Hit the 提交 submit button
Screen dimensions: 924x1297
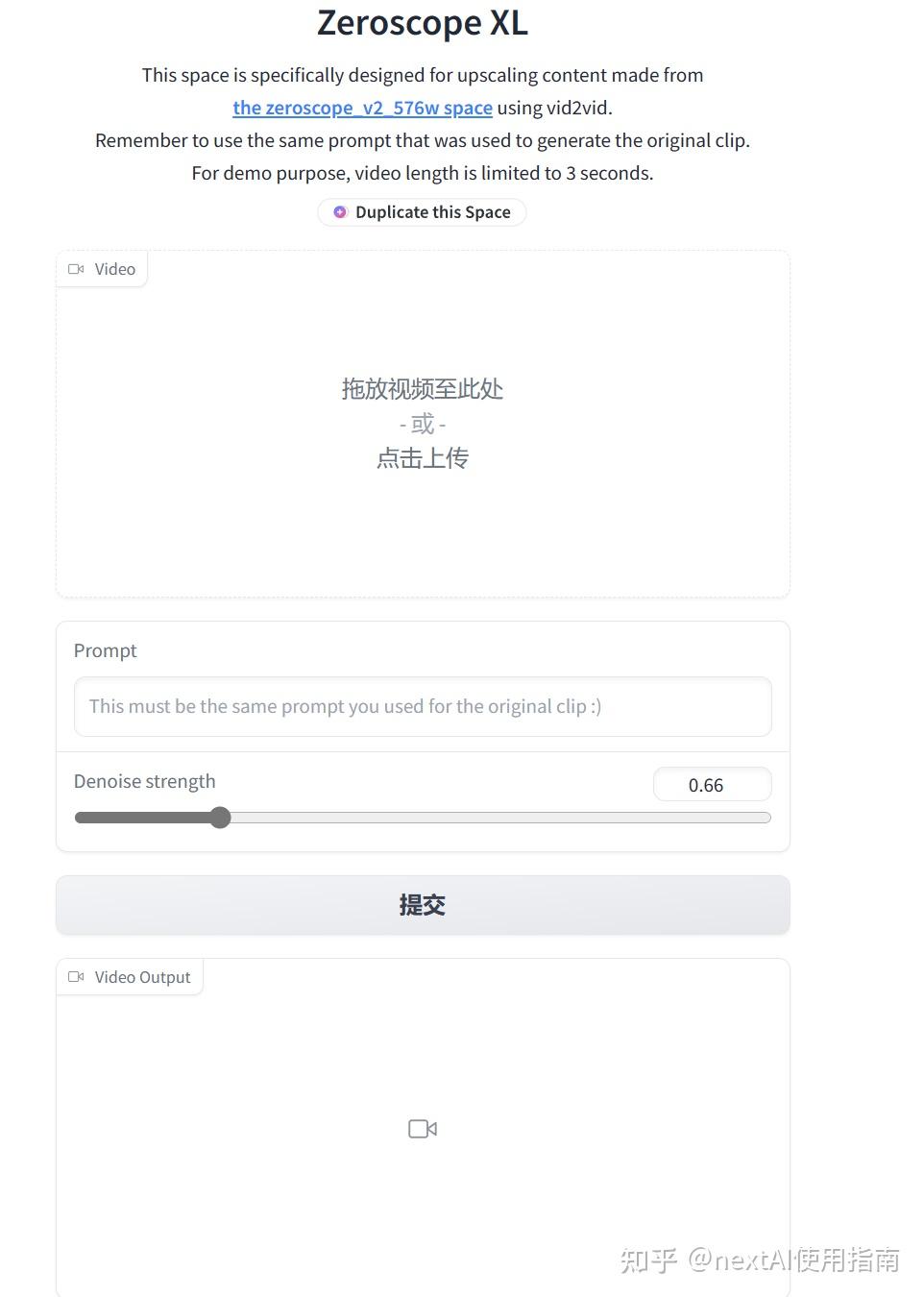[422, 904]
